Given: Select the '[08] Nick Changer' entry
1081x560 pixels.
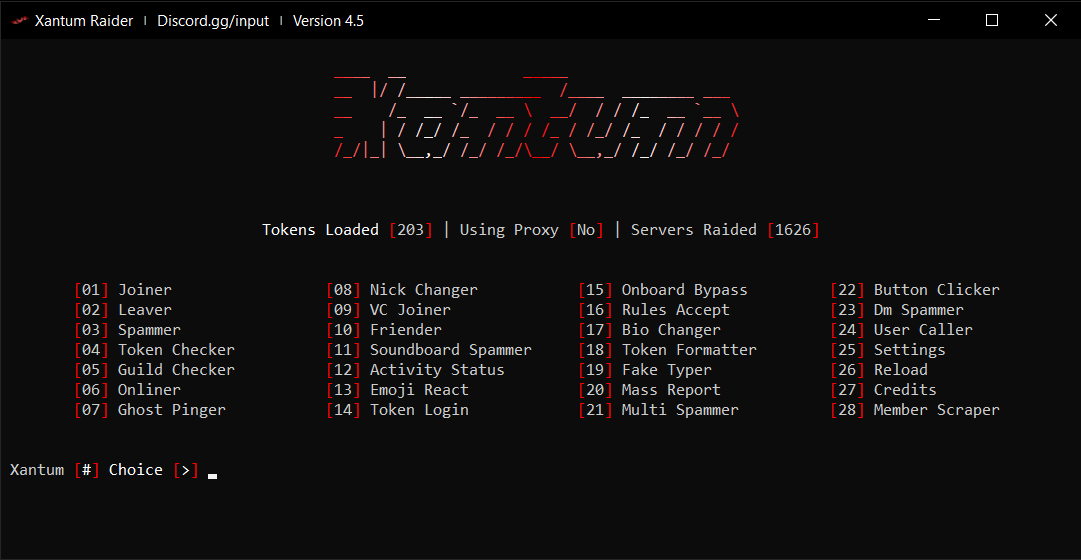Looking at the screenshot, I should point(402,290).
